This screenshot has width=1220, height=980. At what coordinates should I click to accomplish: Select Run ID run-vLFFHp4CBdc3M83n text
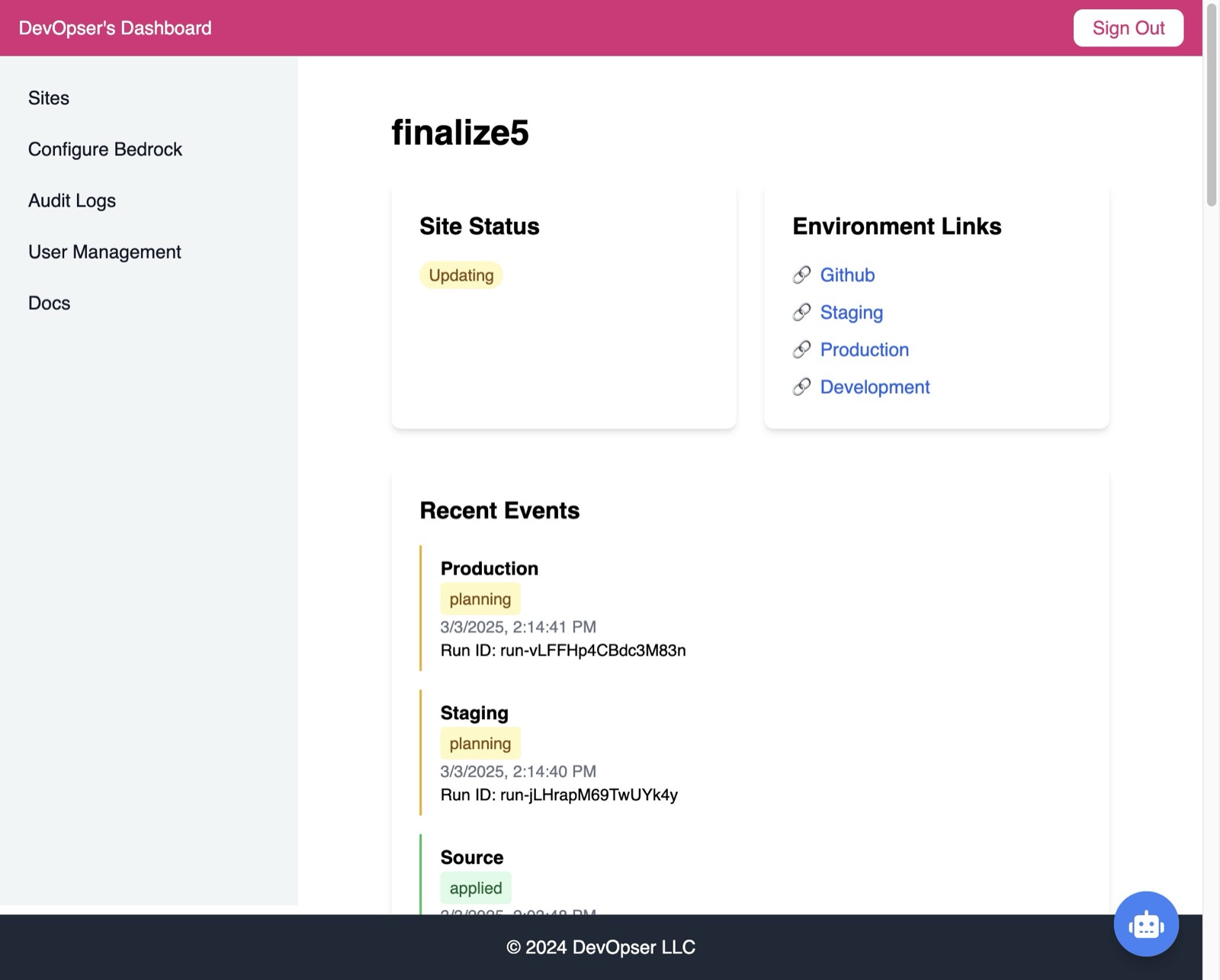pos(563,651)
